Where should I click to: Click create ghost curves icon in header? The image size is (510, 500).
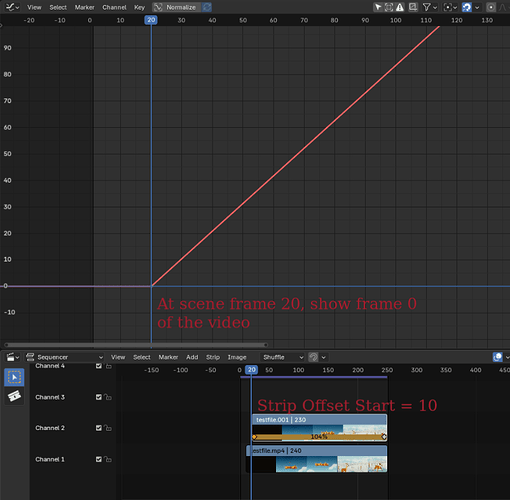point(413,7)
